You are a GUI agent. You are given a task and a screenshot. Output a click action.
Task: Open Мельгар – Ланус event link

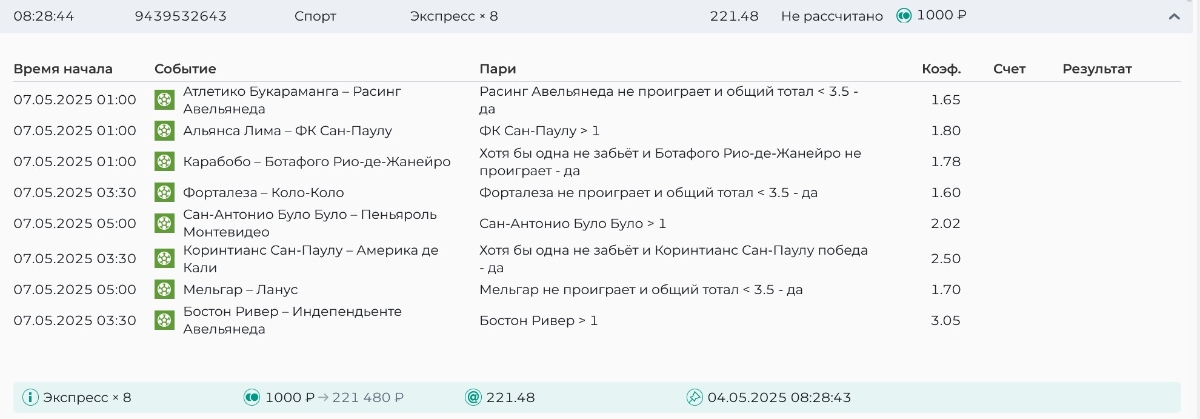click(x=240, y=290)
